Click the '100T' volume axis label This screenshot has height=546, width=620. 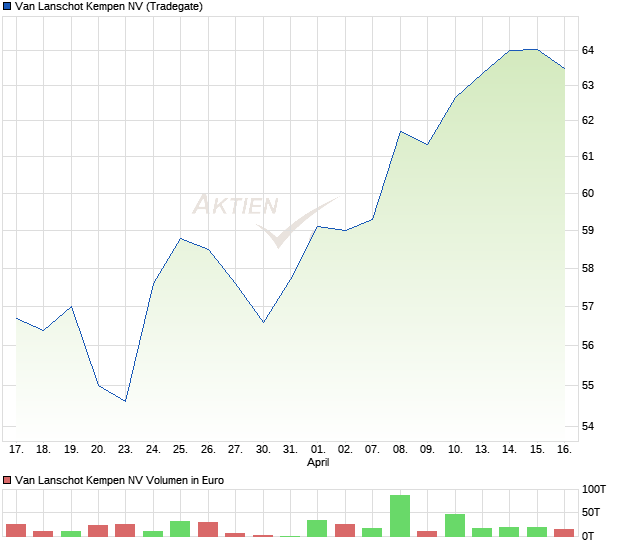tap(594, 489)
